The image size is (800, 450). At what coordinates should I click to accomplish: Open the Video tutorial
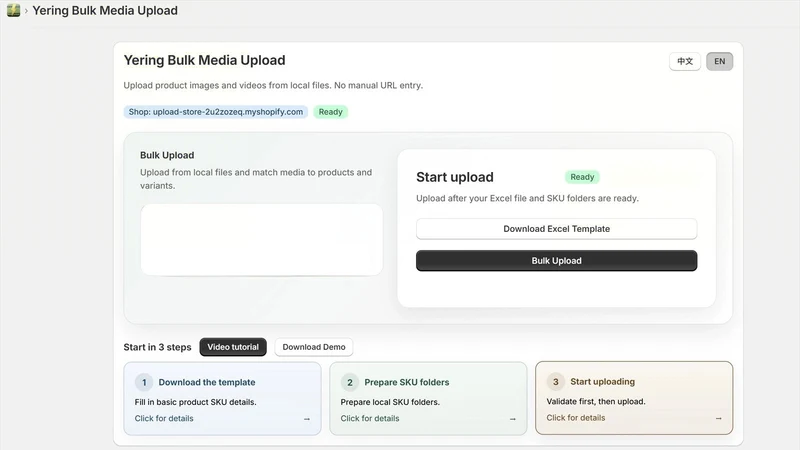point(233,347)
